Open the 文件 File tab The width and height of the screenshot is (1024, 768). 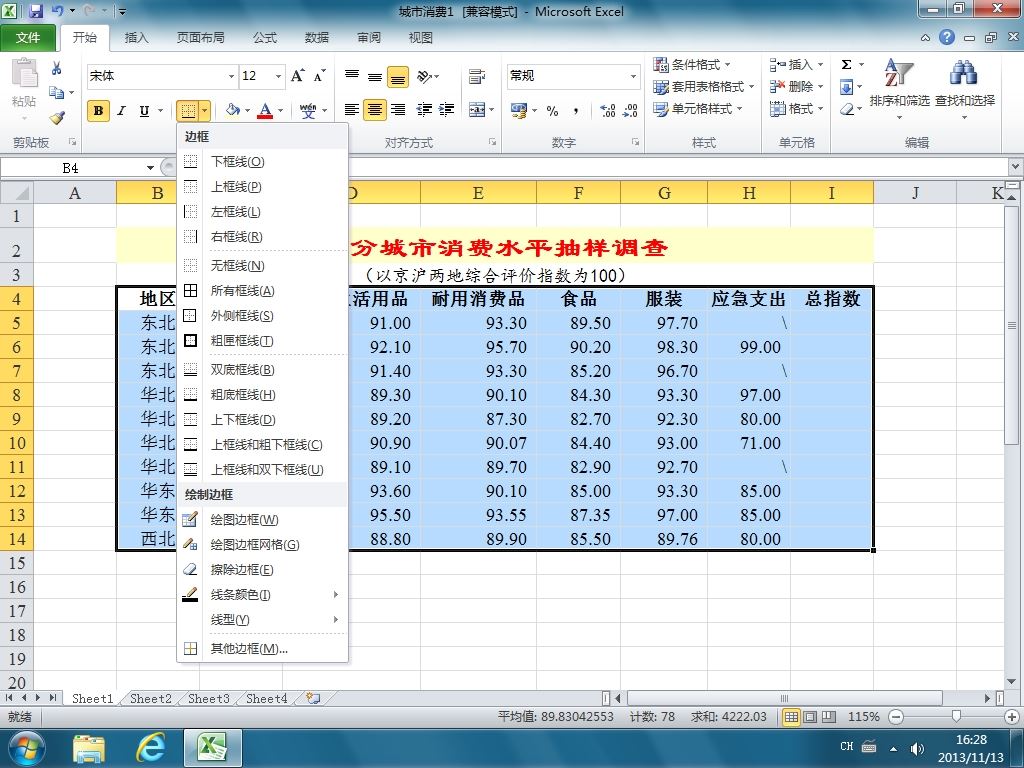(28, 38)
